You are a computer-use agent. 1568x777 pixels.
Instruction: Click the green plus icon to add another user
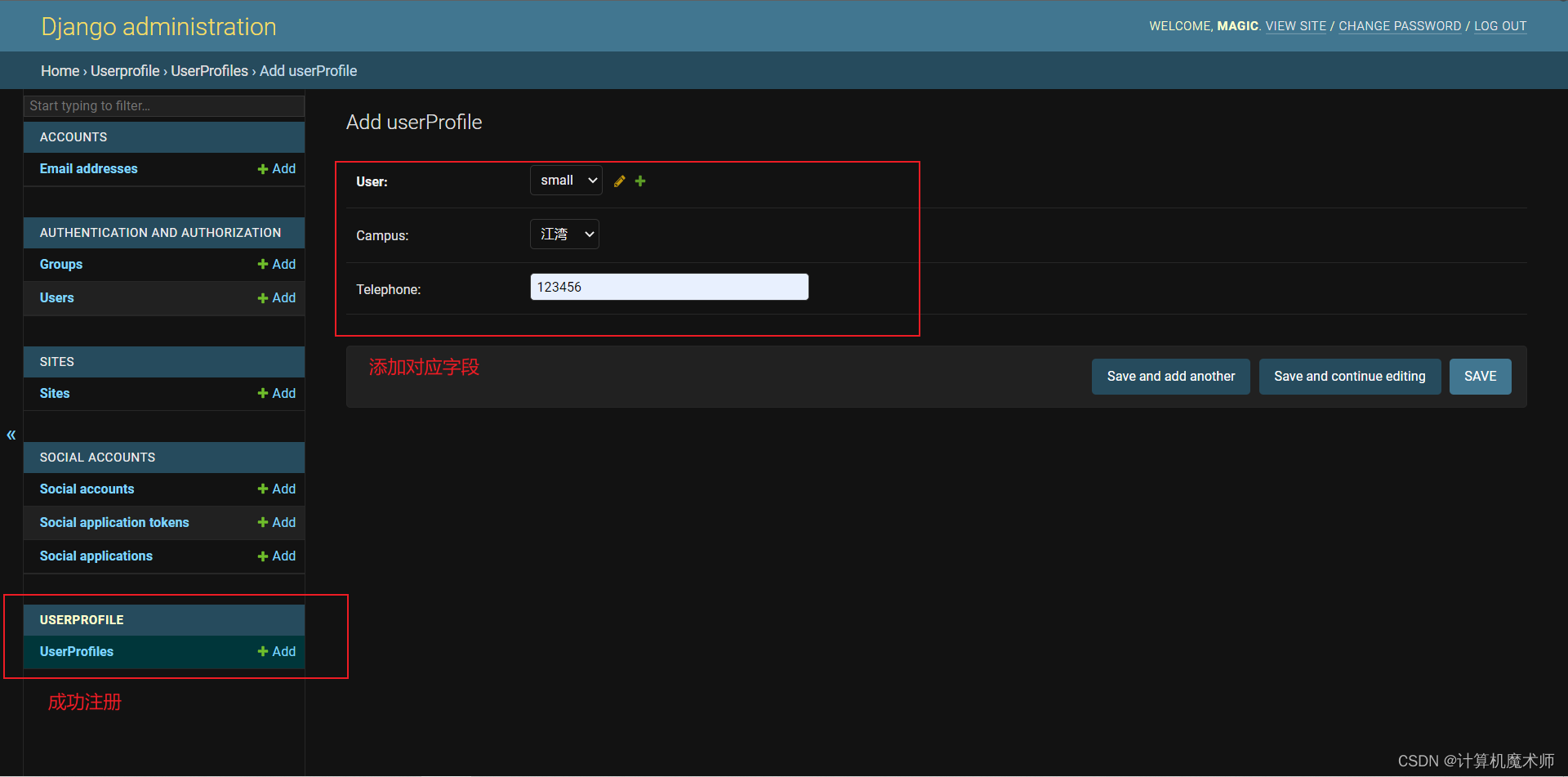(x=640, y=181)
